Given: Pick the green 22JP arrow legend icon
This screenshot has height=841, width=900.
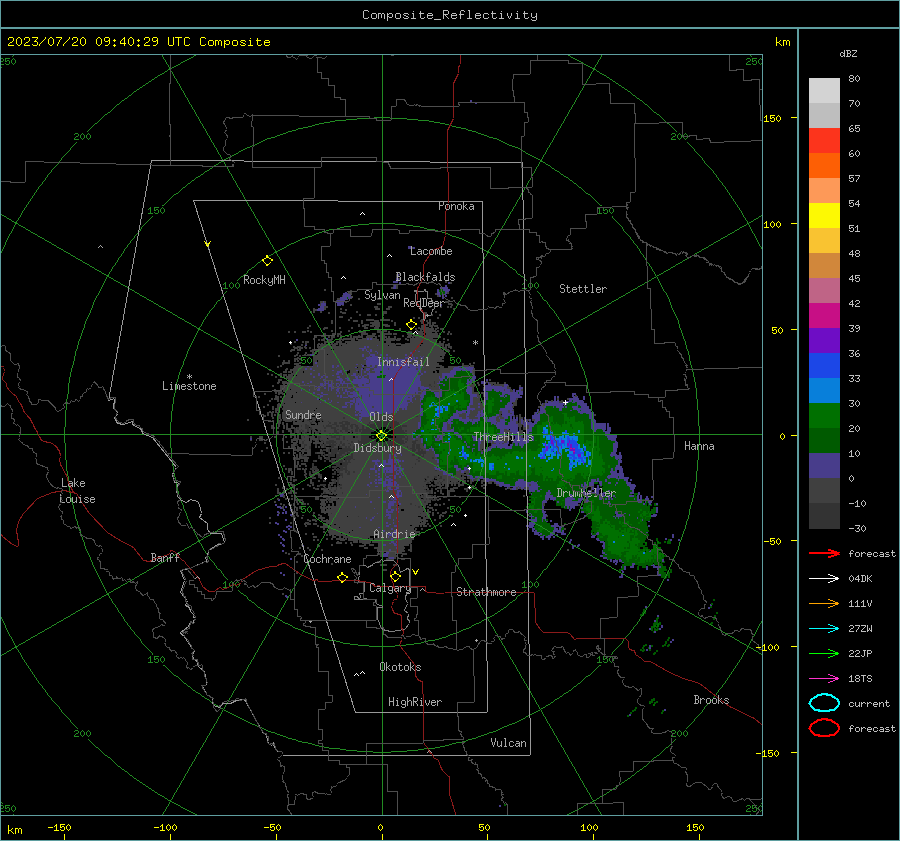Looking at the screenshot, I should click(824, 653).
